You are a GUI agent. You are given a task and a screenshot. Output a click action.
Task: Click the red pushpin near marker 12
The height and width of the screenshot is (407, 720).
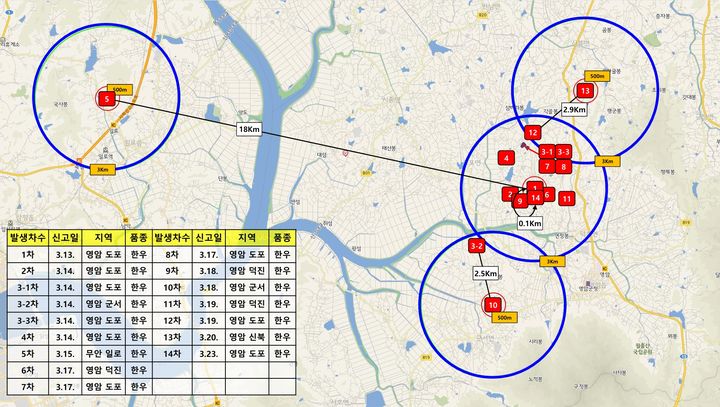524,146
